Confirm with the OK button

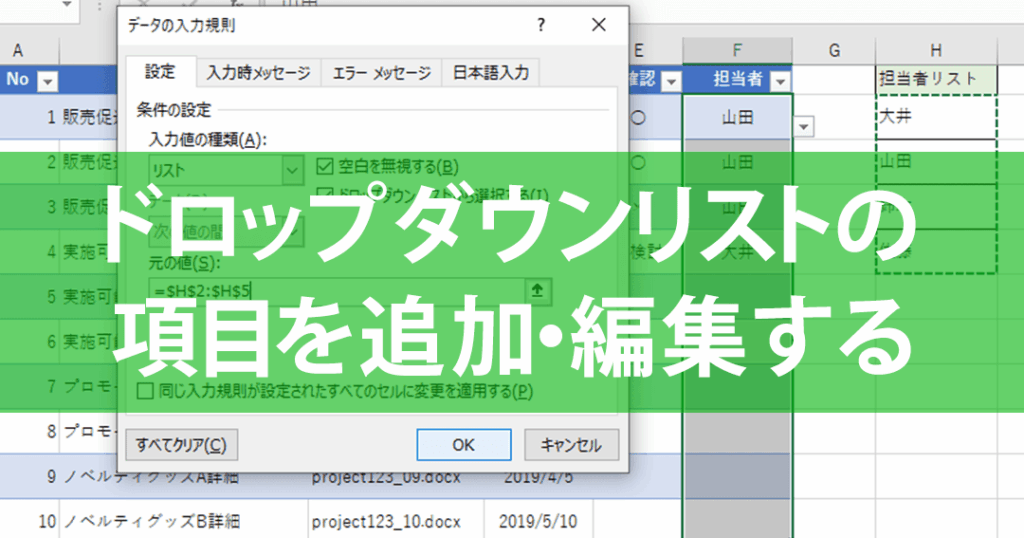coord(464,445)
